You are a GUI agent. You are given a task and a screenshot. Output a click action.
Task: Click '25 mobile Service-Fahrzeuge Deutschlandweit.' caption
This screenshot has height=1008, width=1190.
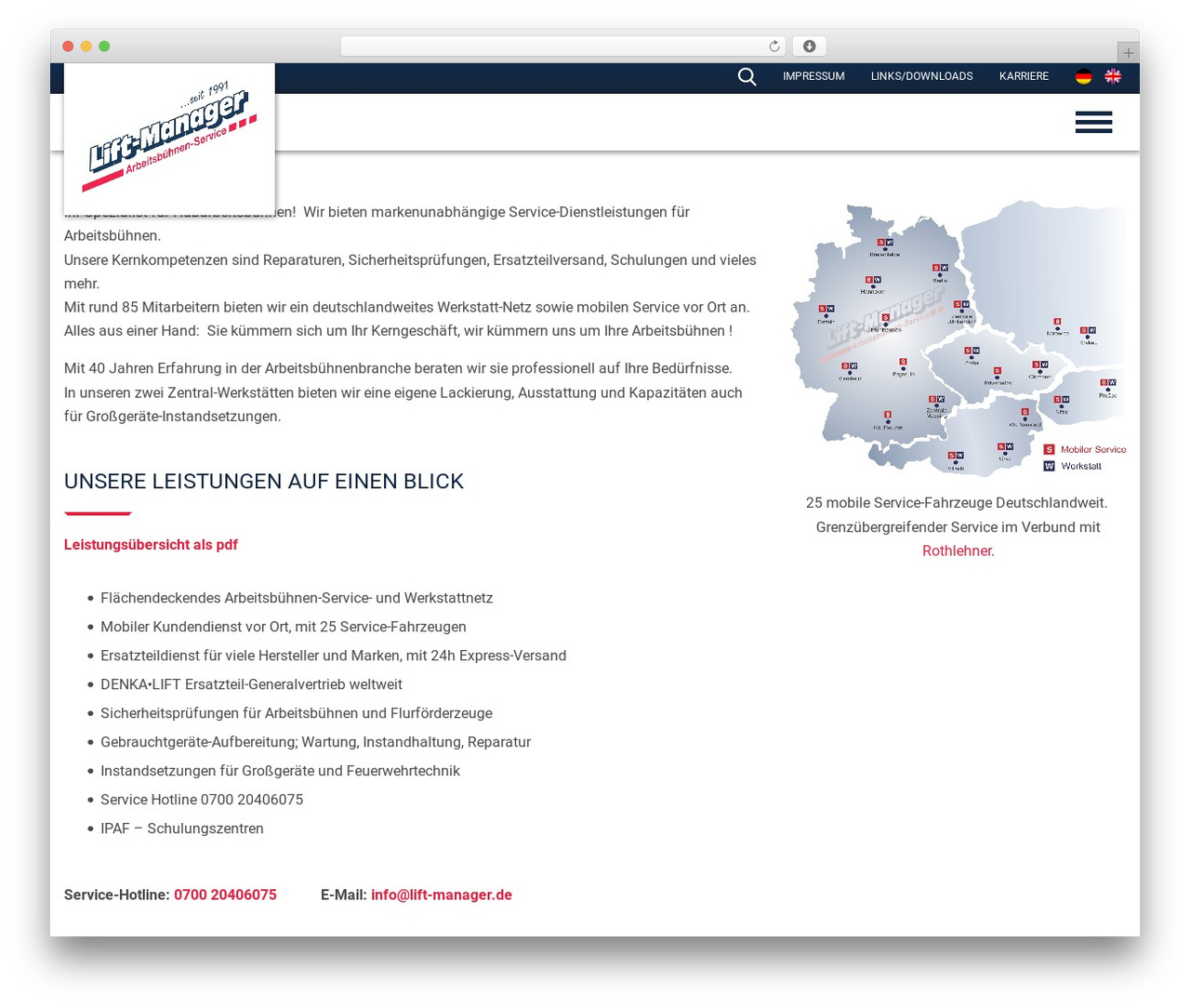(x=957, y=503)
